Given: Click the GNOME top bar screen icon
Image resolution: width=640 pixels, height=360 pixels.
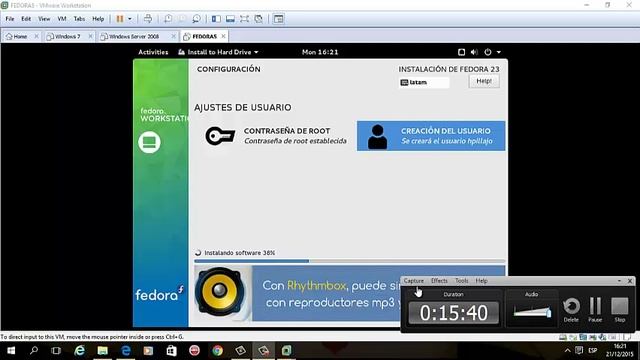Looking at the screenshot, I should pos(461,52).
